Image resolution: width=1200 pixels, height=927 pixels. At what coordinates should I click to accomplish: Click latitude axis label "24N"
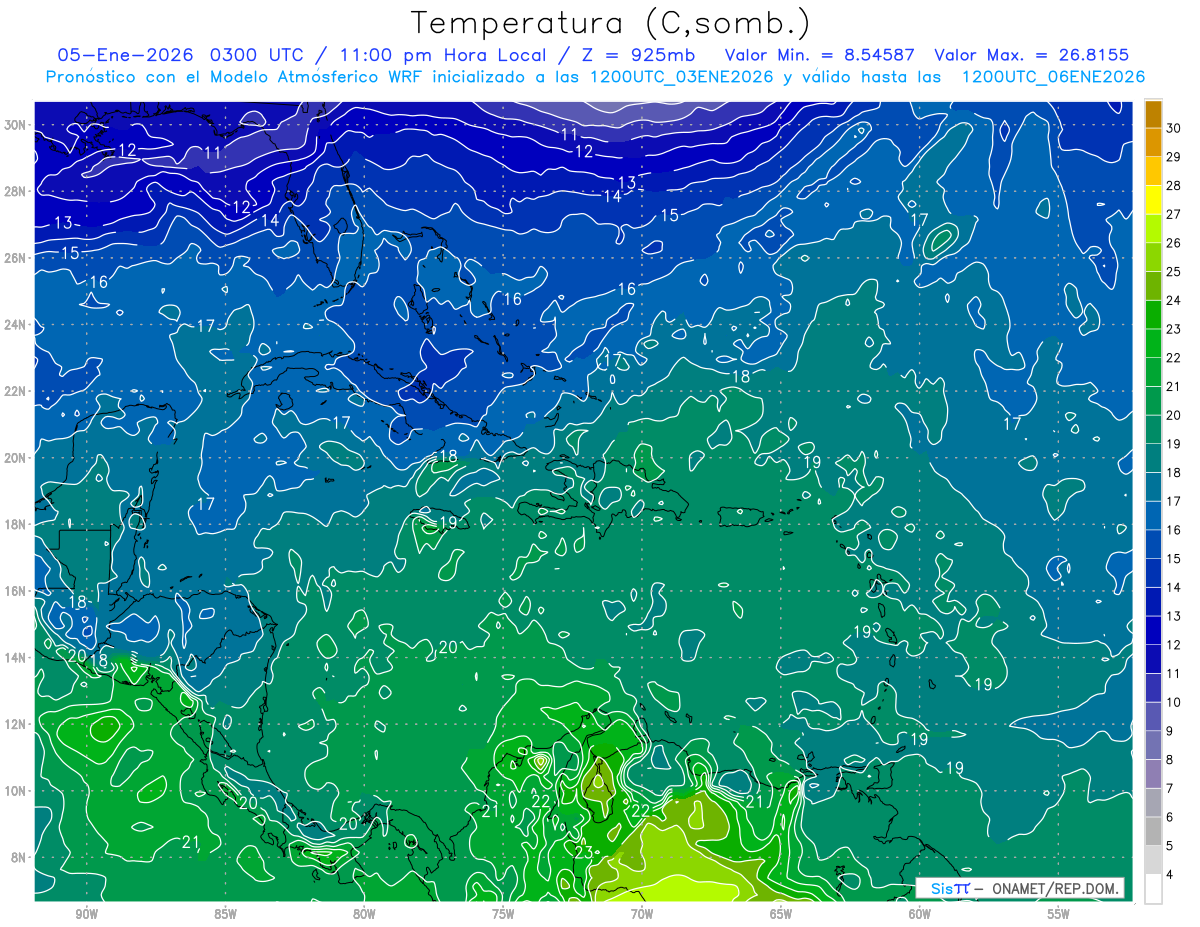[16, 325]
